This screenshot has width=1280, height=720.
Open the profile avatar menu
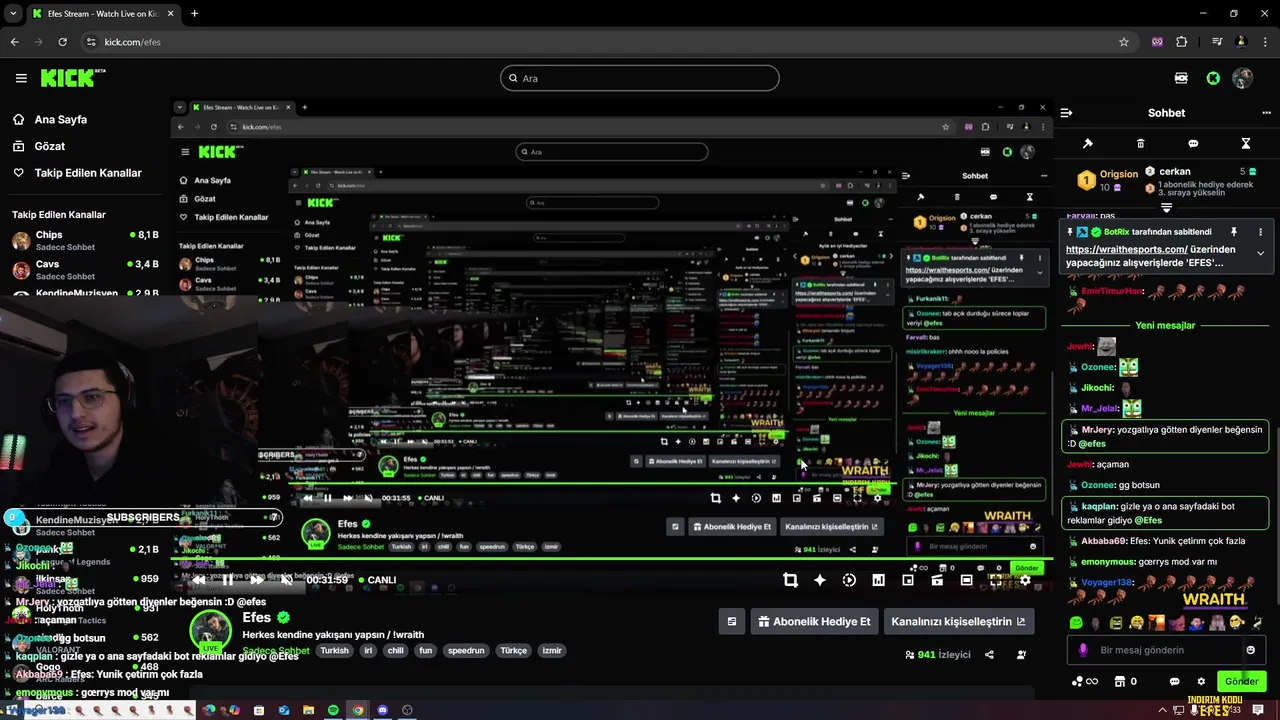click(x=1243, y=78)
